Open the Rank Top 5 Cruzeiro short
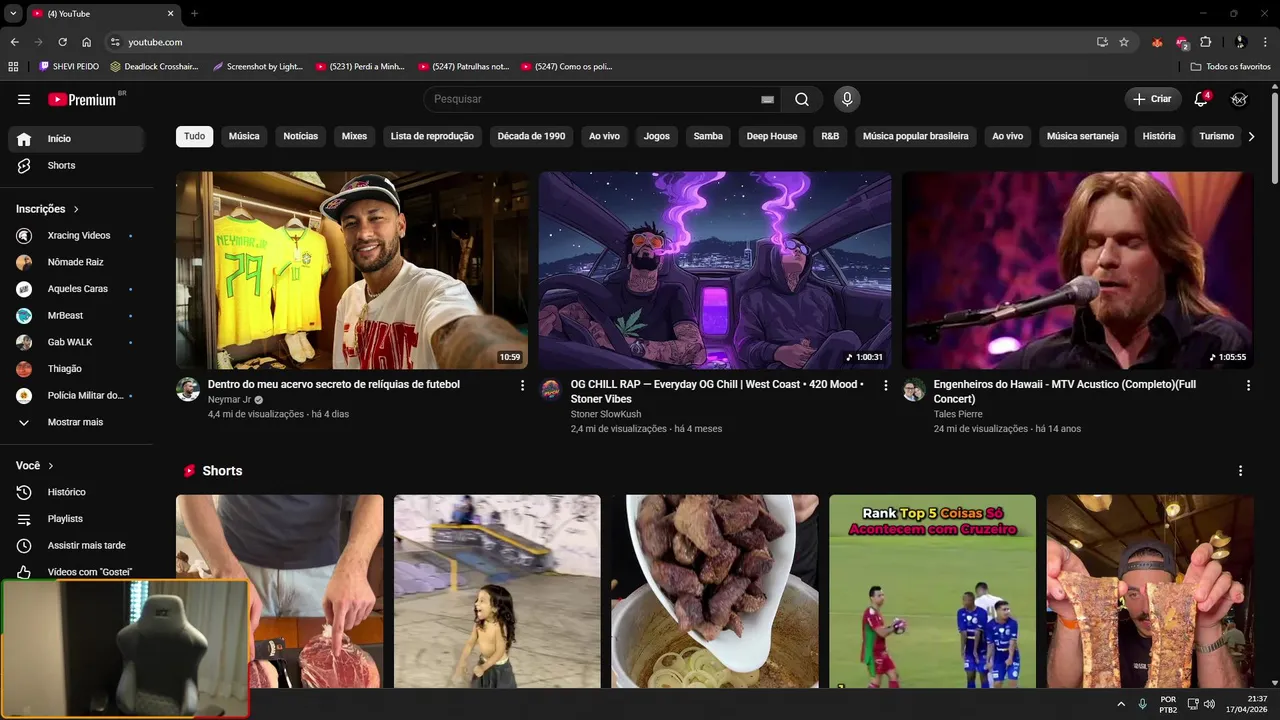Viewport: 1280px width, 720px height. tap(932, 591)
